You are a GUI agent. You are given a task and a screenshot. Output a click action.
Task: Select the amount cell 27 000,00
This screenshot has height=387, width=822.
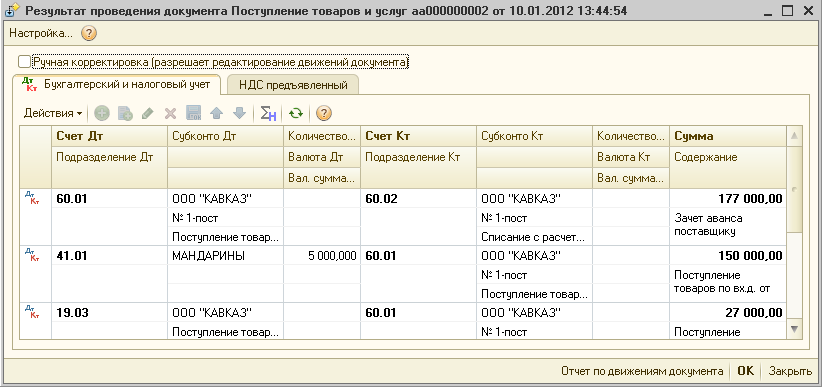point(728,313)
